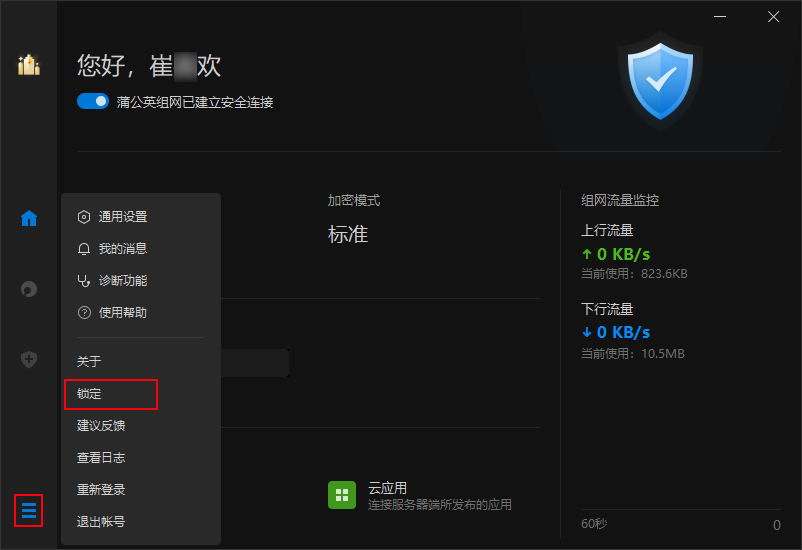Click the city skyline avatar icon
Image resolution: width=802 pixels, height=550 pixels.
29,64
